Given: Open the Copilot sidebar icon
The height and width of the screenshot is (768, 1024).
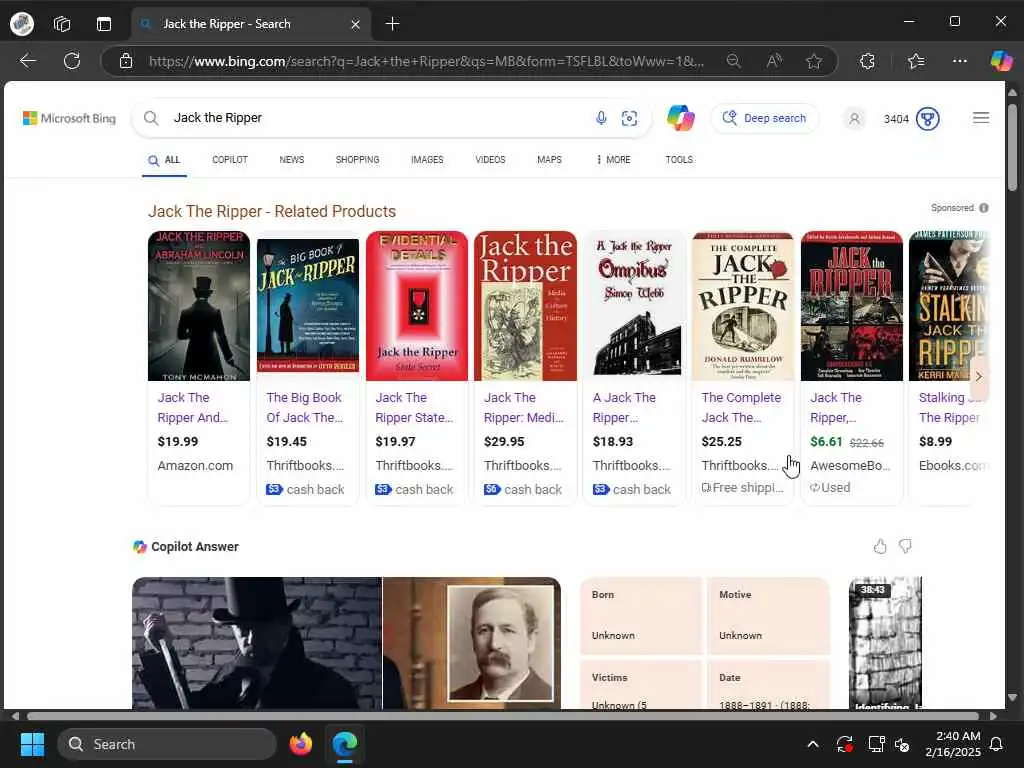Looking at the screenshot, I should point(1001,61).
